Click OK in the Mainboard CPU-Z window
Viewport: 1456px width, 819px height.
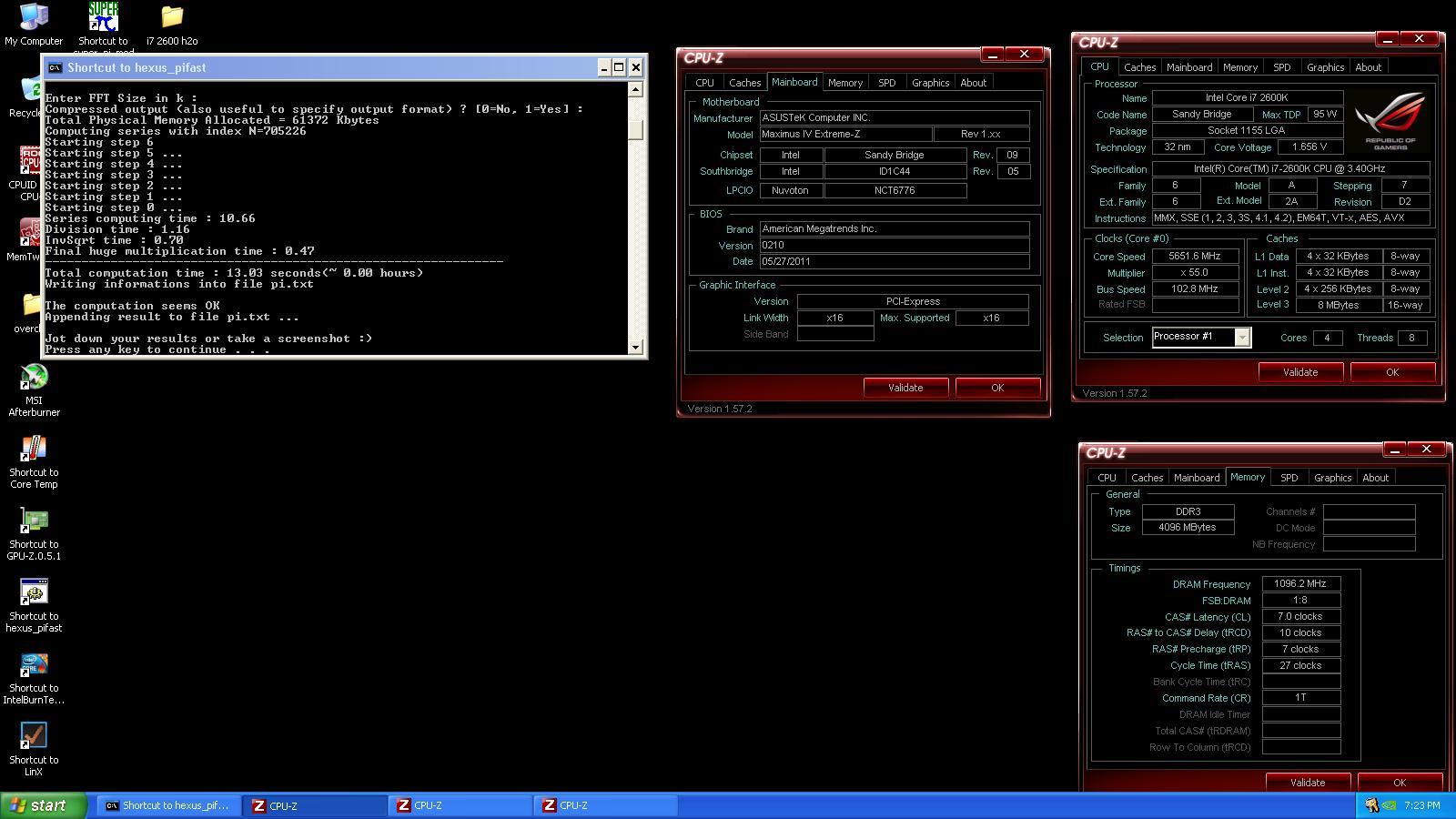[997, 388]
